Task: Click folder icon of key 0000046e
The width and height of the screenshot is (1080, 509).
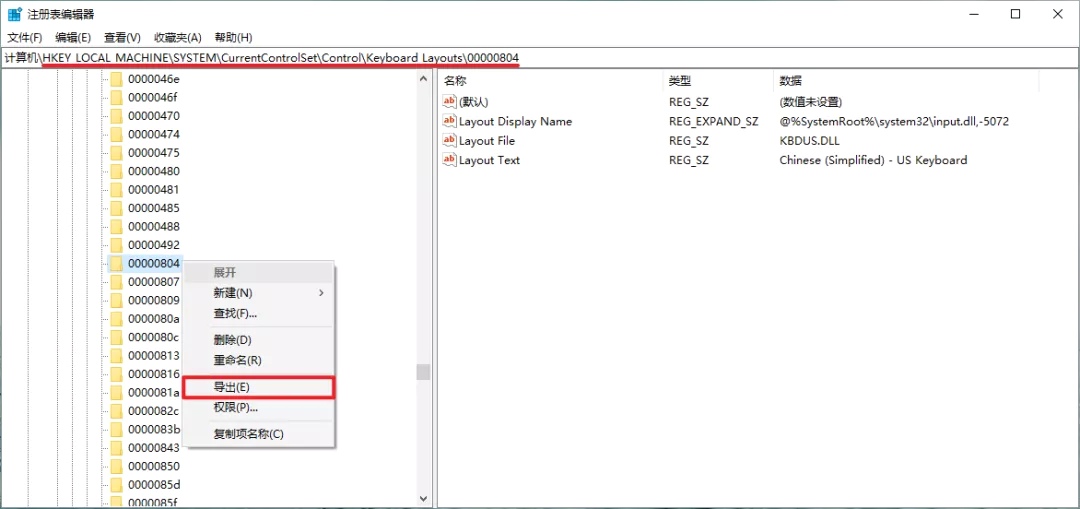Action: (116, 79)
